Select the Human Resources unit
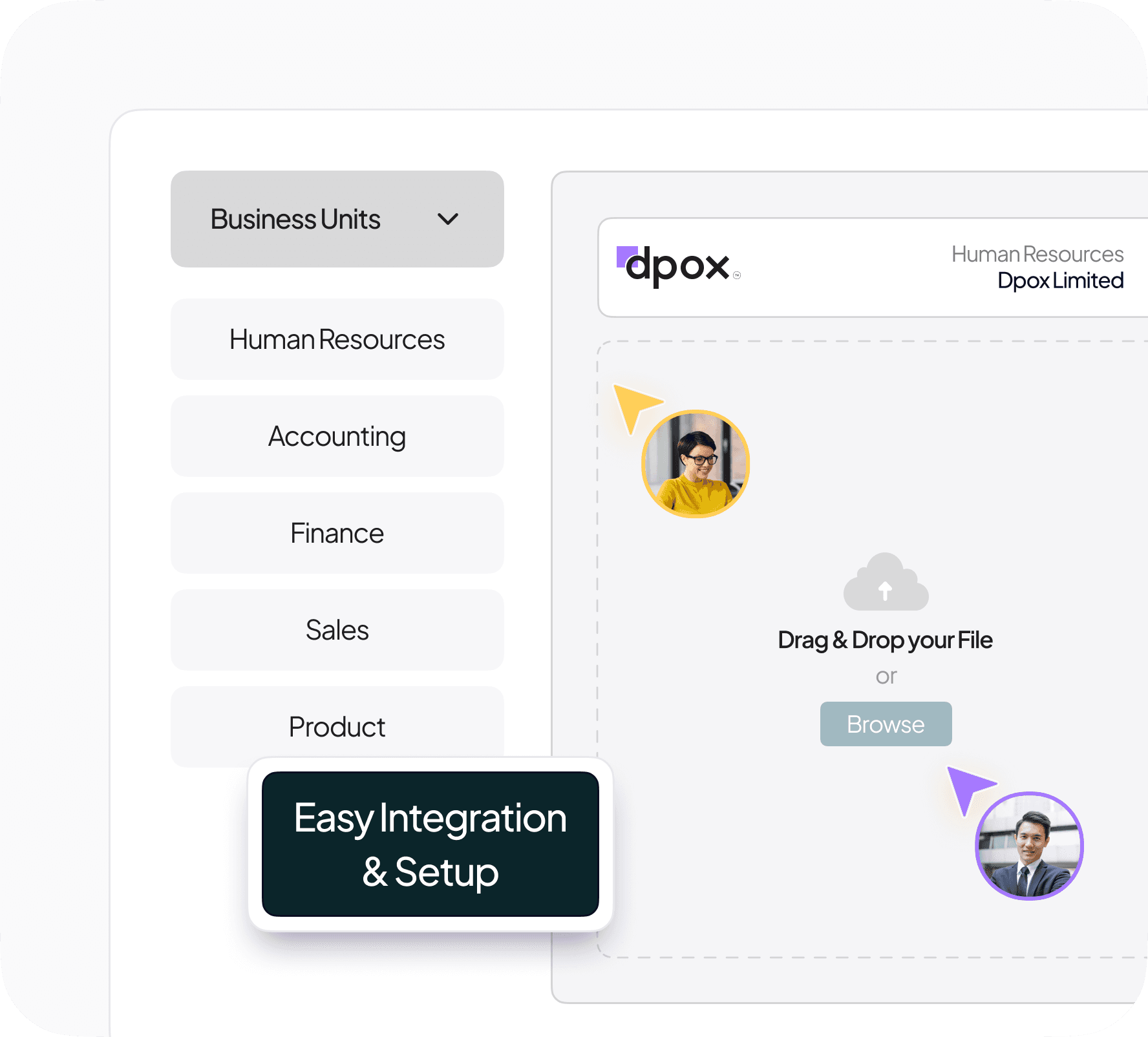1148x1037 pixels. [x=337, y=339]
